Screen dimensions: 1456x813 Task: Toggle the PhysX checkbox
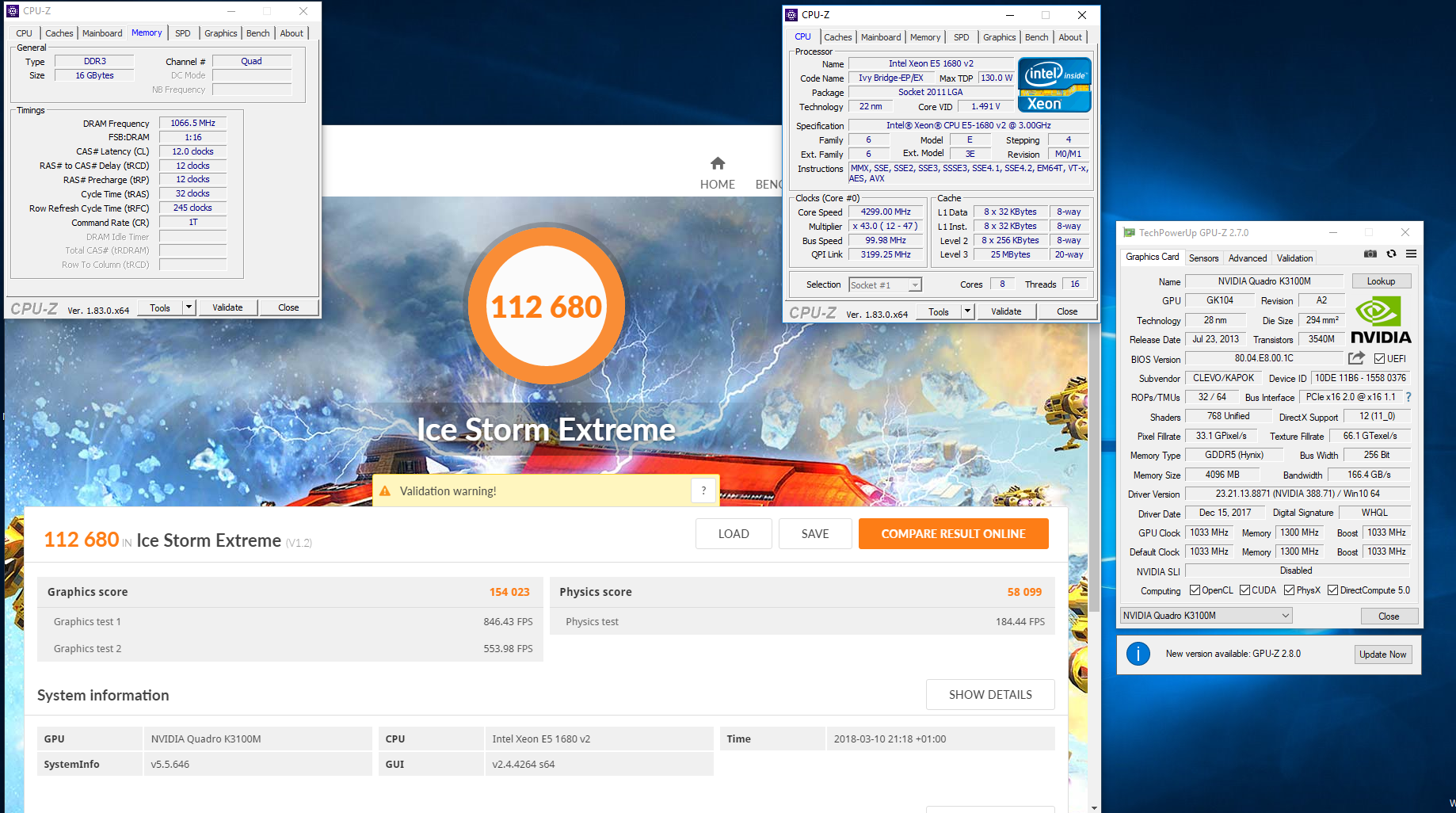1289,590
